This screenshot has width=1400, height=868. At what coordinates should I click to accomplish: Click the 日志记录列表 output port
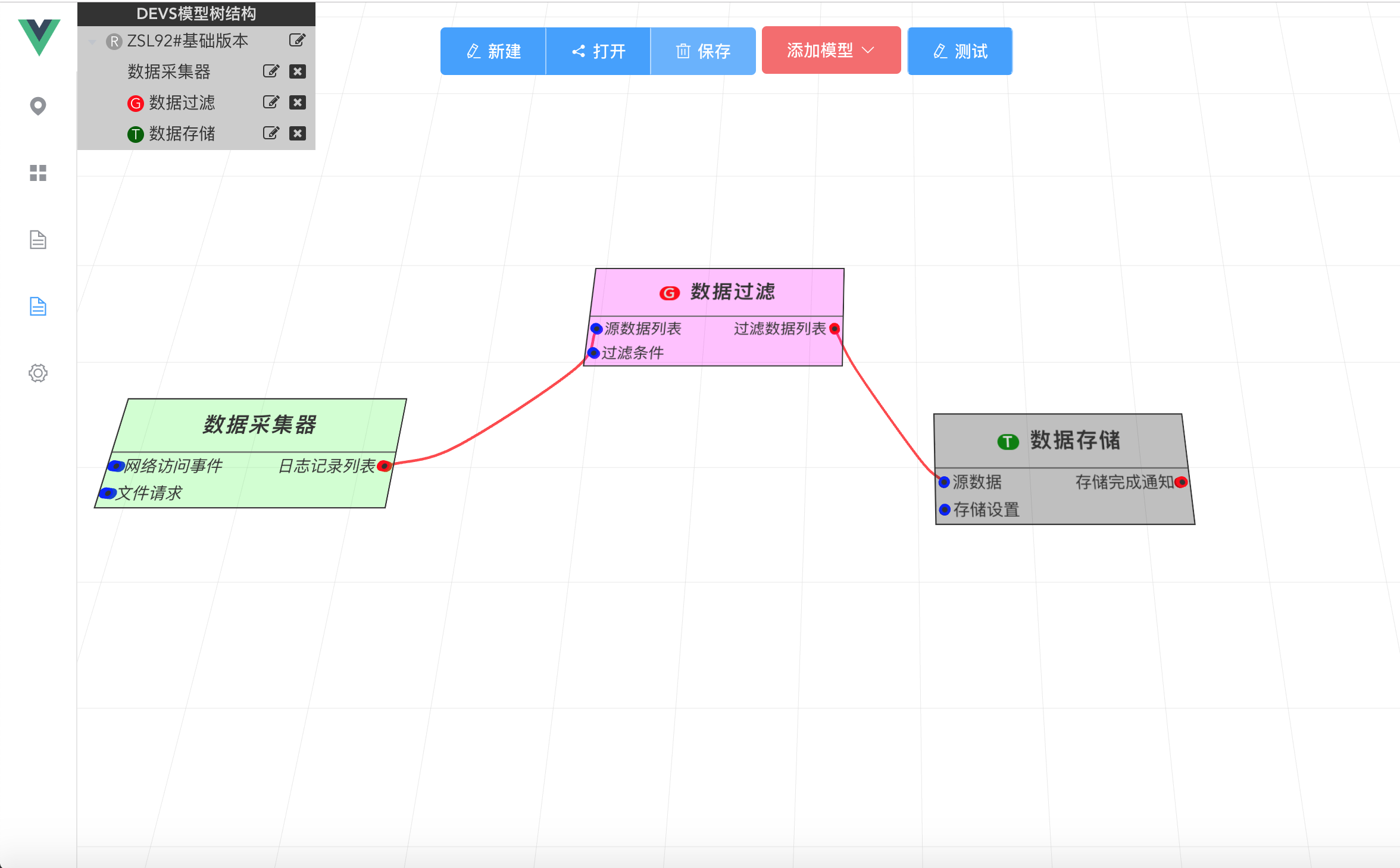(x=385, y=466)
